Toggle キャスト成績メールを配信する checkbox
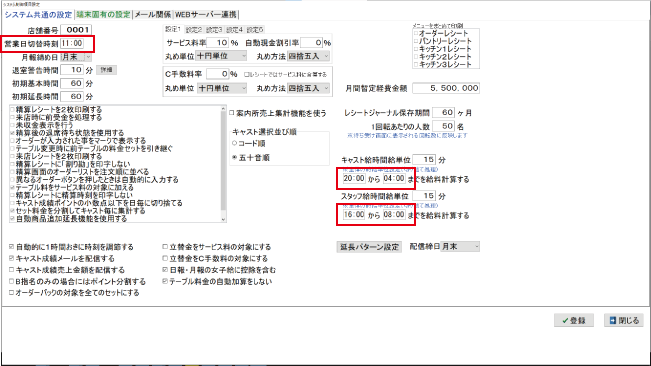The image size is (651, 366). tap(12, 259)
